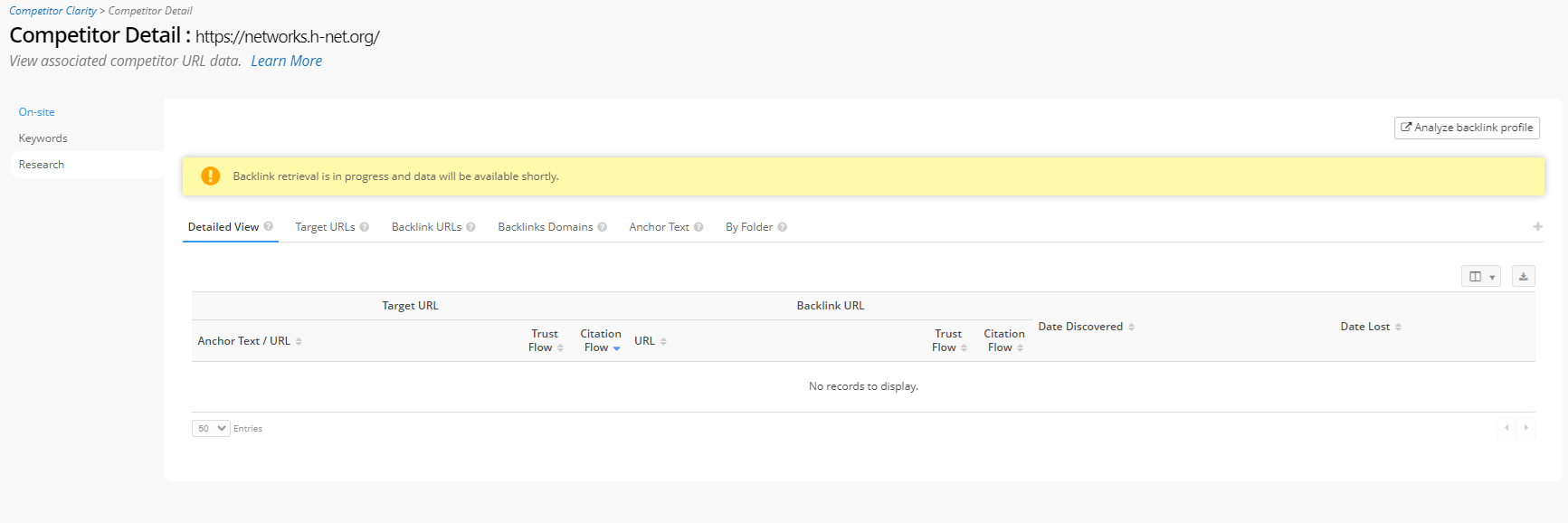Screen dimensions: 1568x523
Task: Click the plus icon to add tab
Action: (x=1537, y=227)
